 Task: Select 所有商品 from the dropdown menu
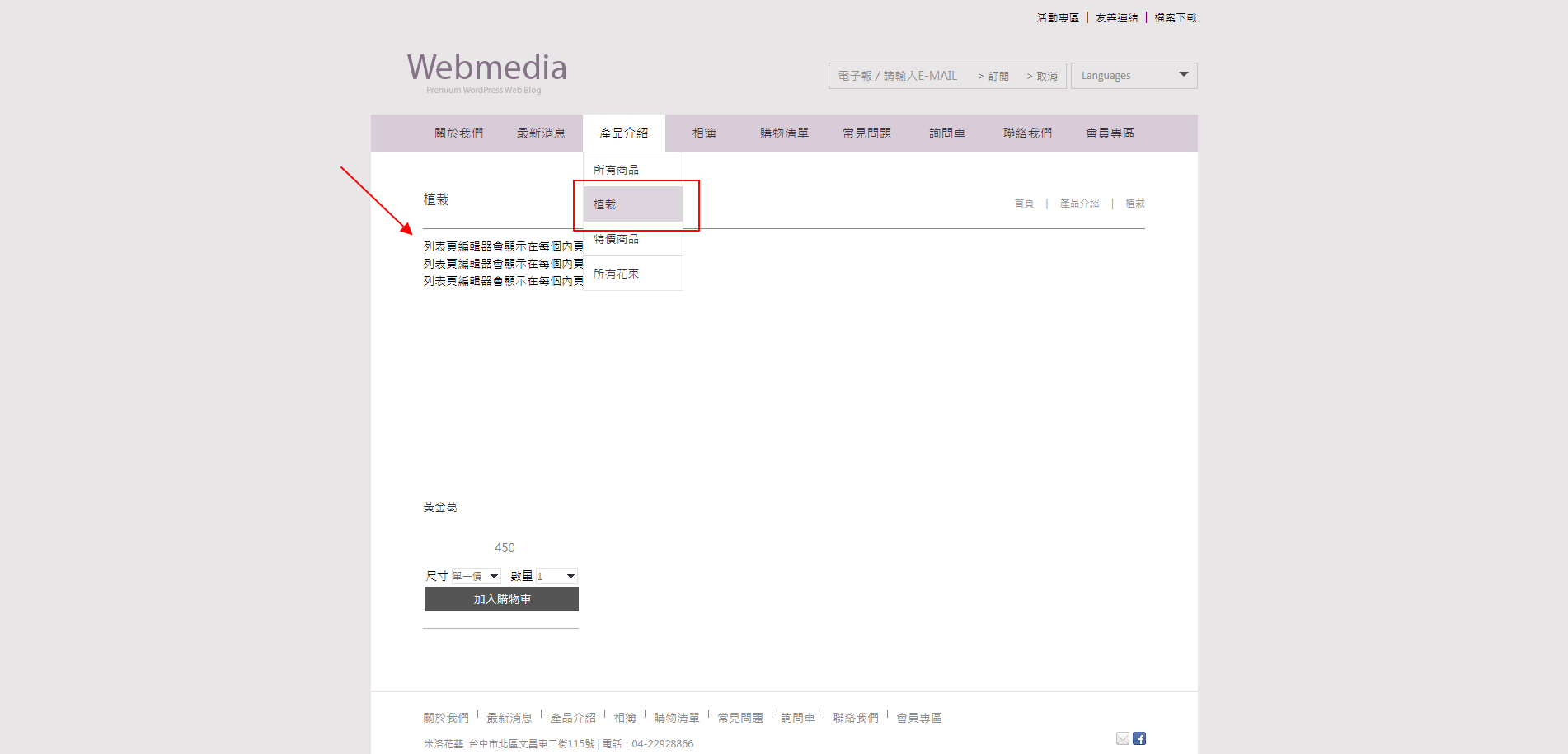click(x=632, y=170)
